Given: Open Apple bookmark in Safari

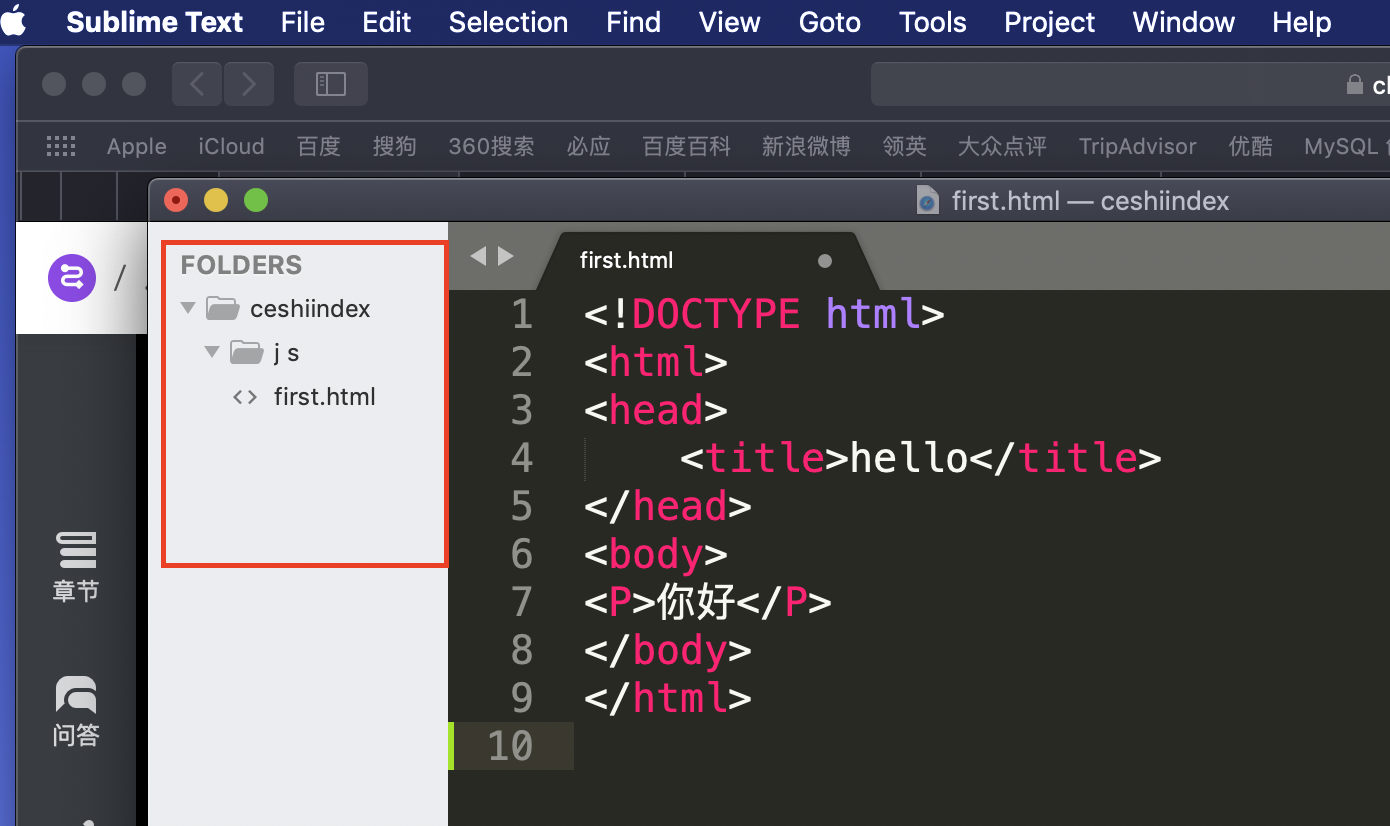Looking at the screenshot, I should tap(137, 146).
